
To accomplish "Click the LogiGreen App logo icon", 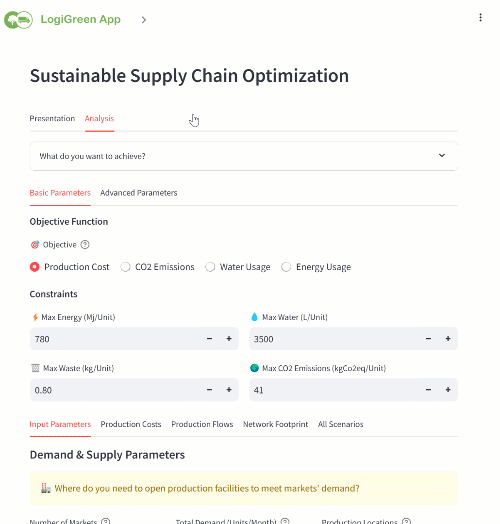I will (18, 20).
